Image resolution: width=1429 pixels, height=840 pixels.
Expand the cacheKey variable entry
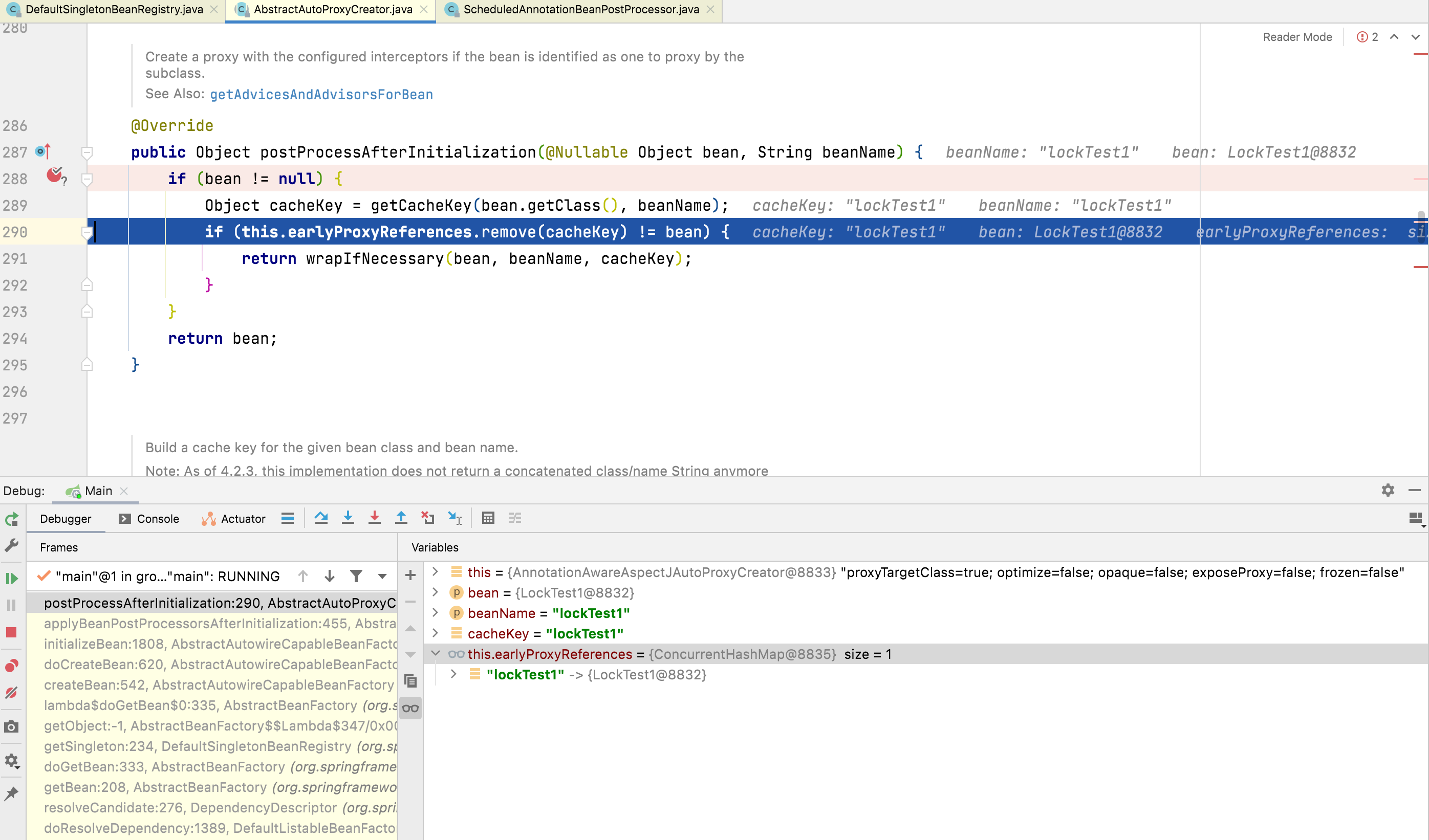click(435, 633)
